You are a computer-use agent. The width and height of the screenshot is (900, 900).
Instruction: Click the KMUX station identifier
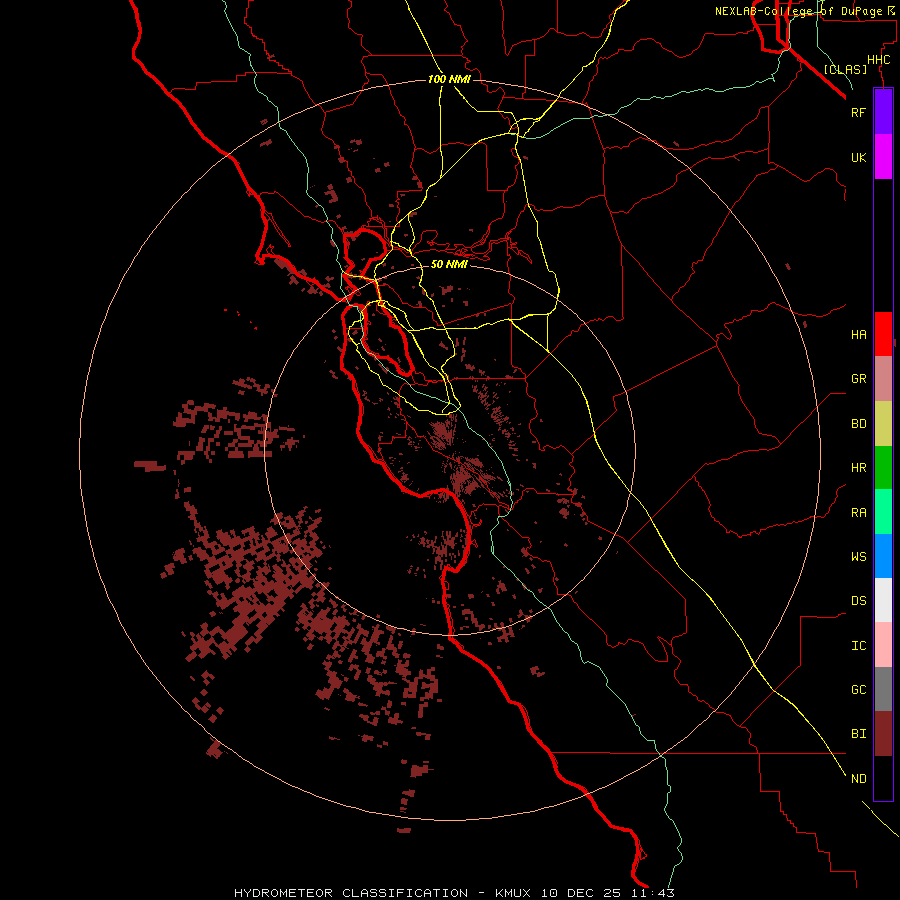515,893
